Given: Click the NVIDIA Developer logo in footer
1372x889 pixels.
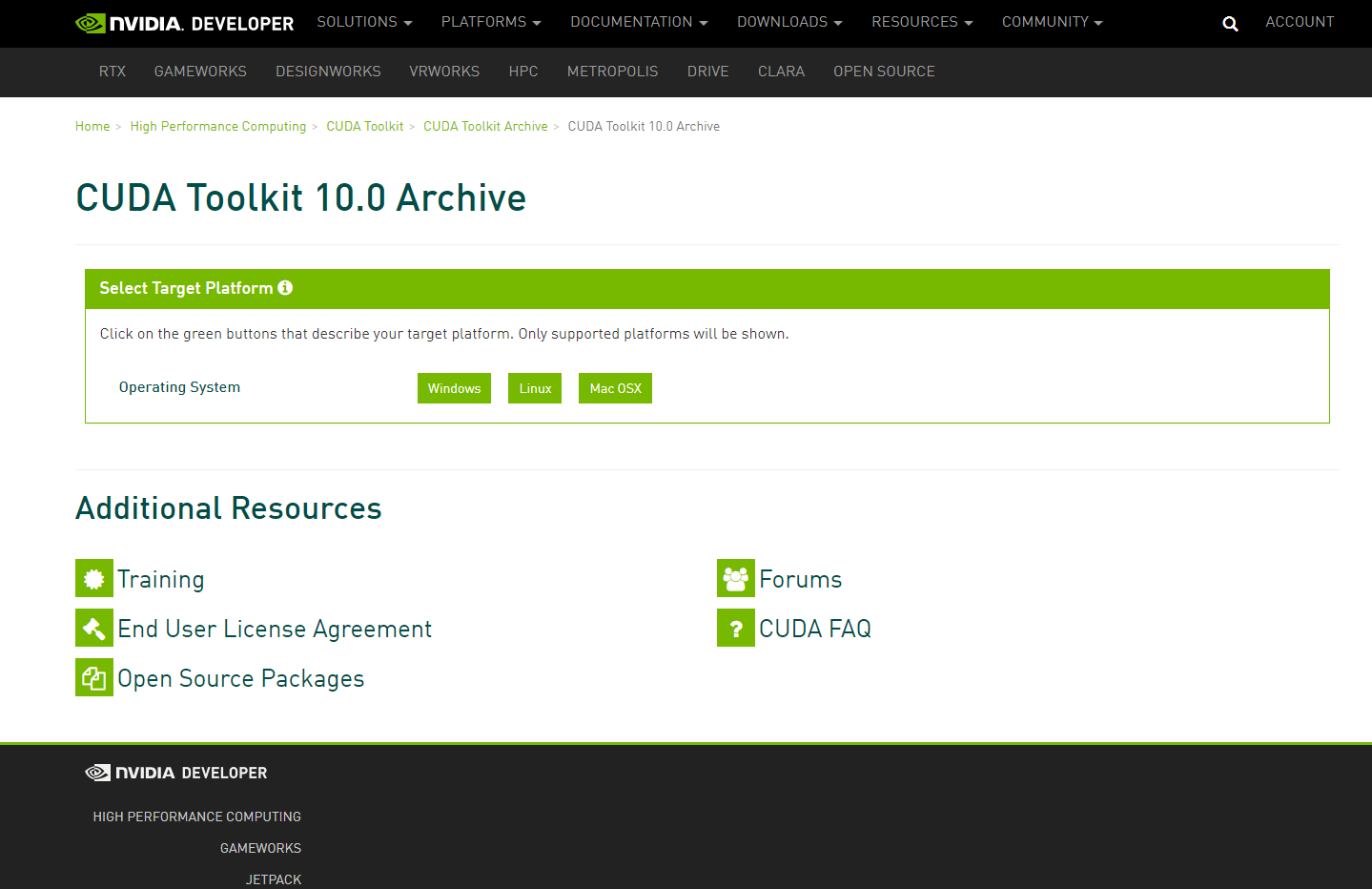Looking at the screenshot, I should [176, 773].
